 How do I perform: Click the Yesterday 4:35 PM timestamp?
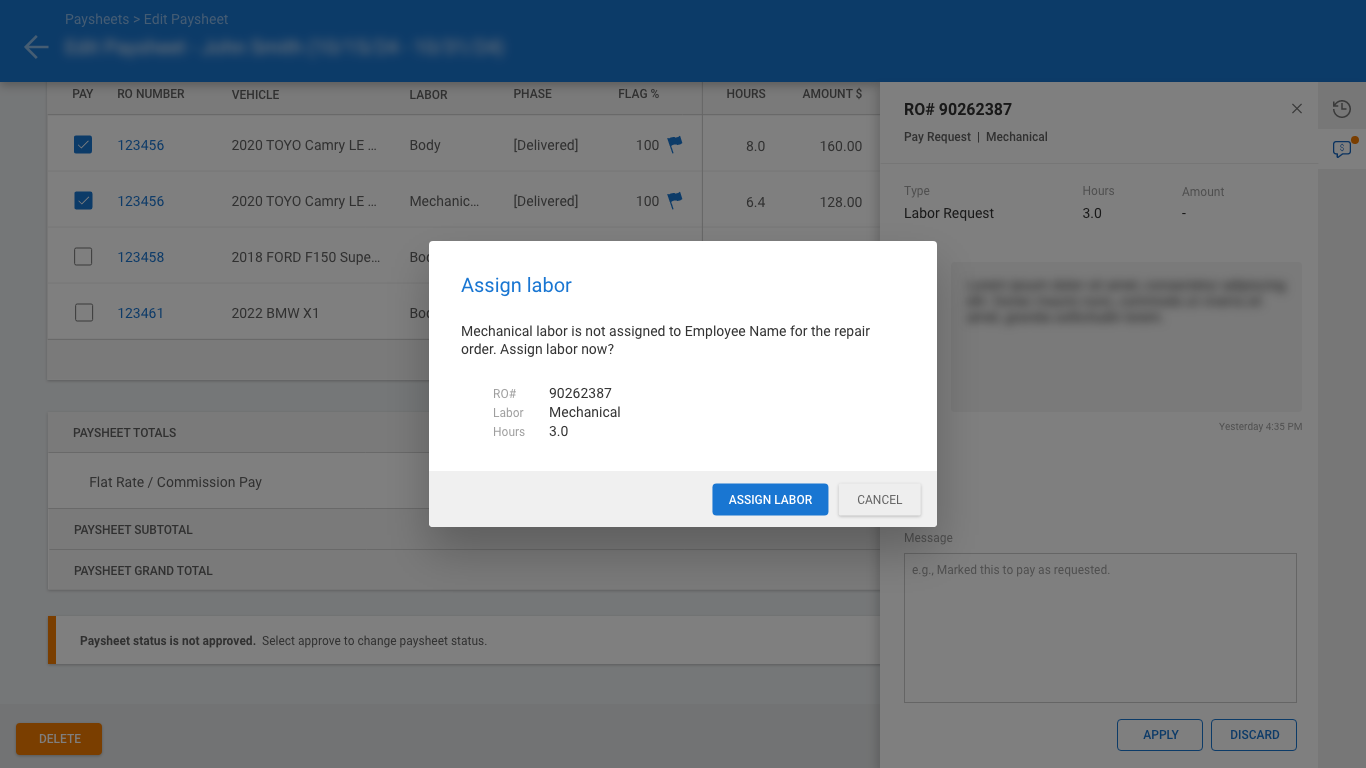1260,427
